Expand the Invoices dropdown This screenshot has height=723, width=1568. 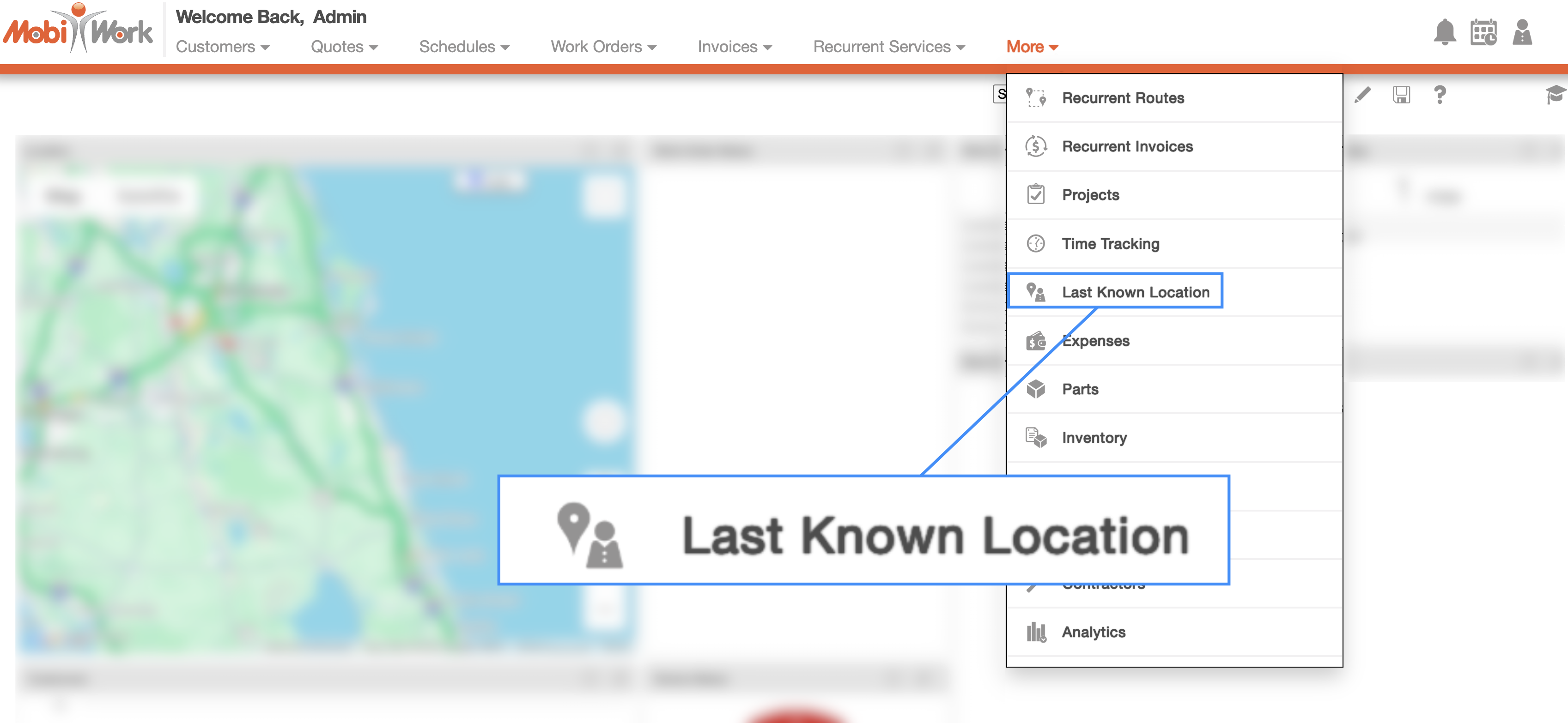(735, 47)
